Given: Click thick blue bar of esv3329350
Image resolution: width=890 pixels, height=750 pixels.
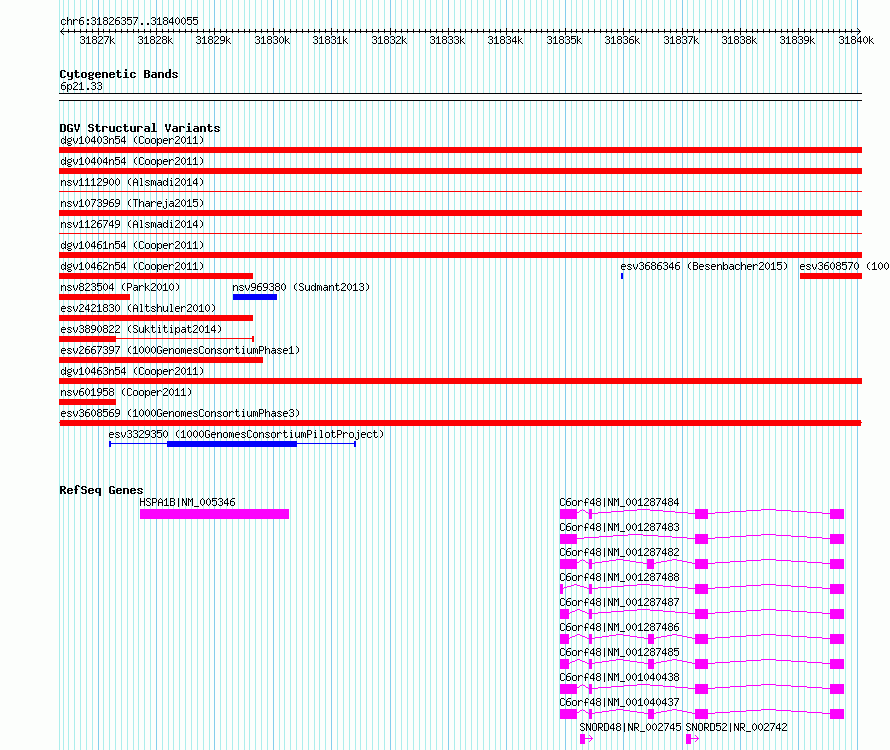Looking at the screenshot, I should pyautogui.click(x=232, y=444).
